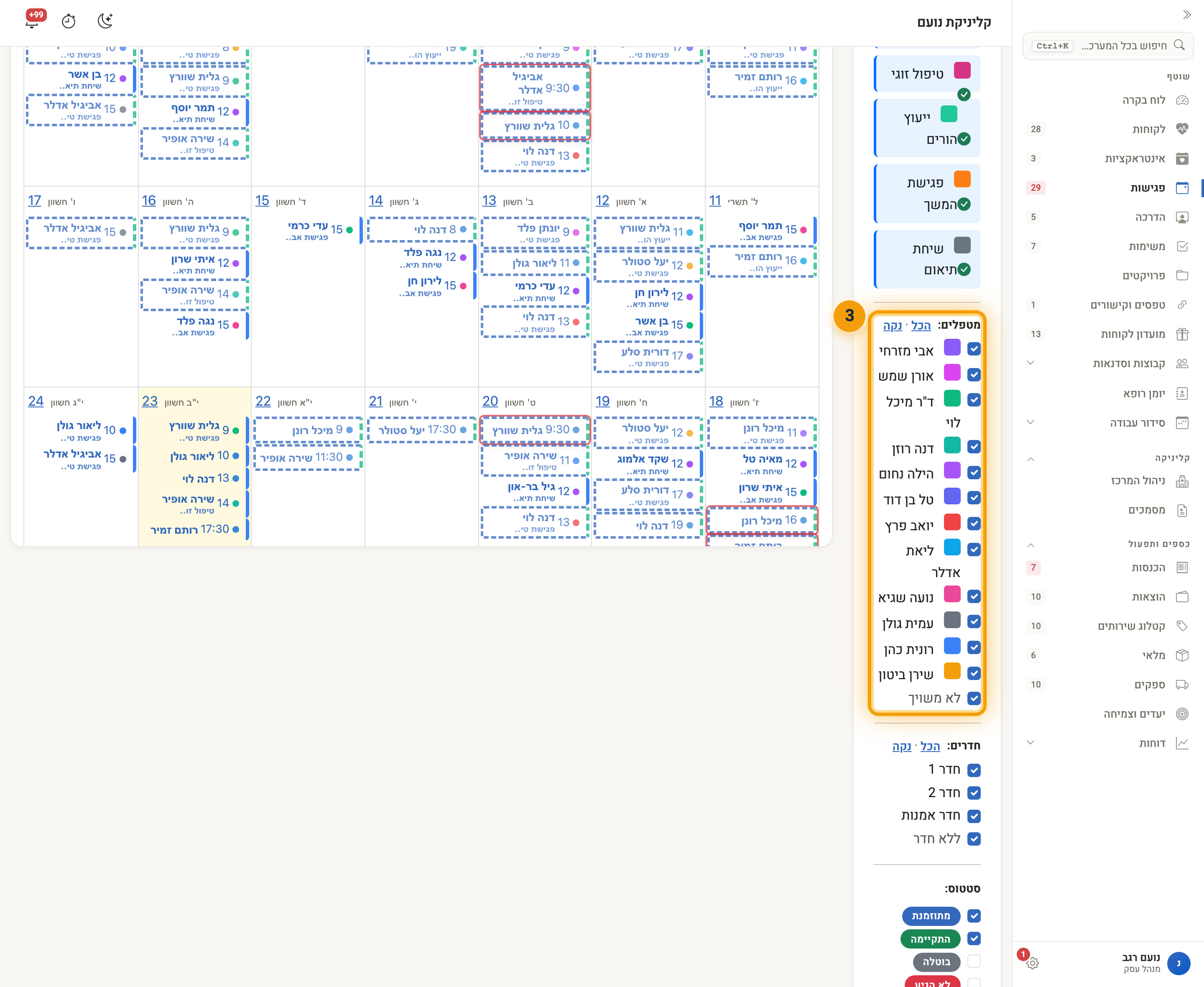
Task: Focus the חיפוש בכל המערכת search field
Action: pos(1108,46)
